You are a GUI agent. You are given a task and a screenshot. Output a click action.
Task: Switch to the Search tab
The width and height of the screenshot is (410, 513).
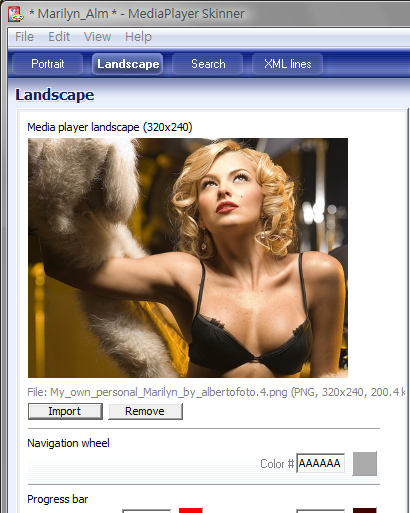(208, 64)
